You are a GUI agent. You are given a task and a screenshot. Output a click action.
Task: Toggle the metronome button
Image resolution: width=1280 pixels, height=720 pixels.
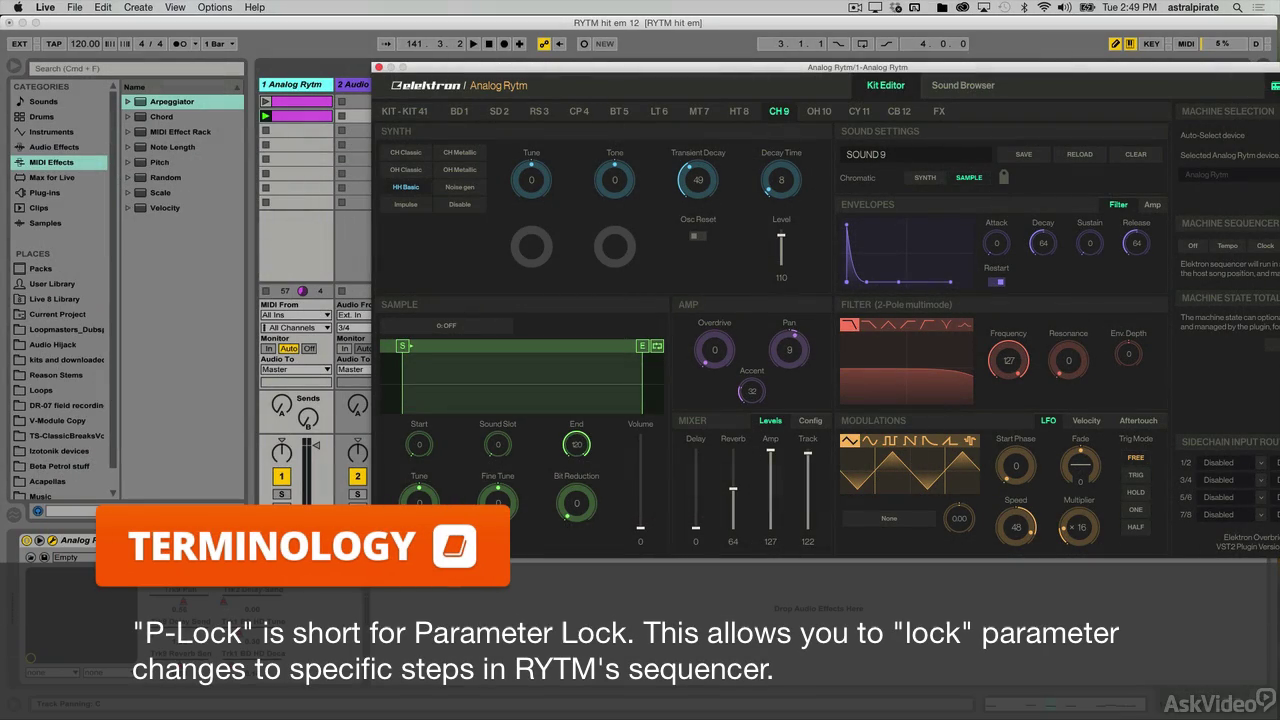point(180,44)
